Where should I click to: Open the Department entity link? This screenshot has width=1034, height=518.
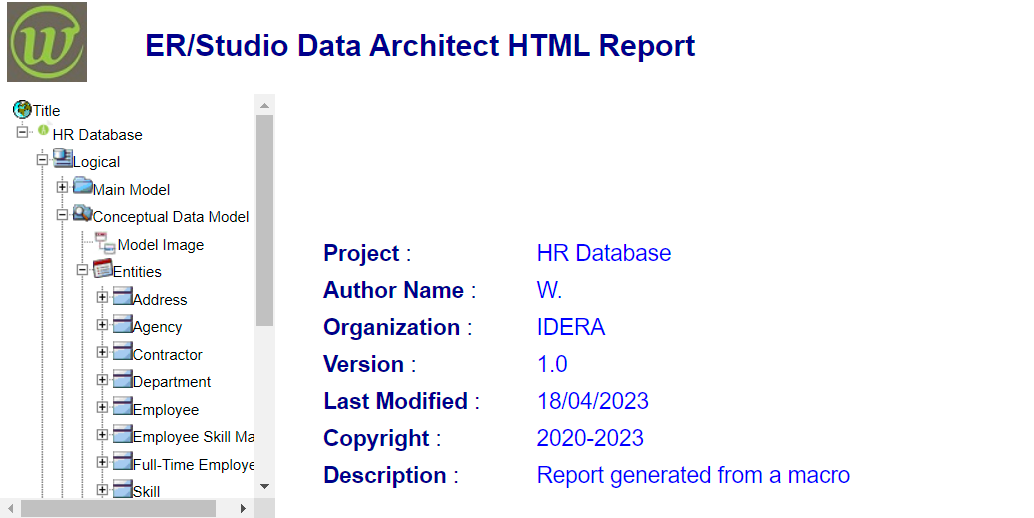coord(172,382)
